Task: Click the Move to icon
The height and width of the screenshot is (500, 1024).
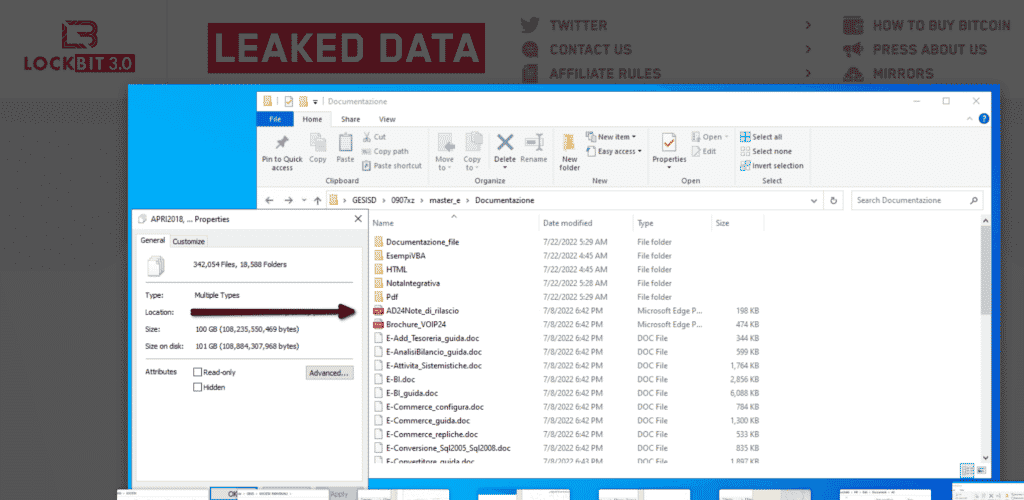Action: 445,142
